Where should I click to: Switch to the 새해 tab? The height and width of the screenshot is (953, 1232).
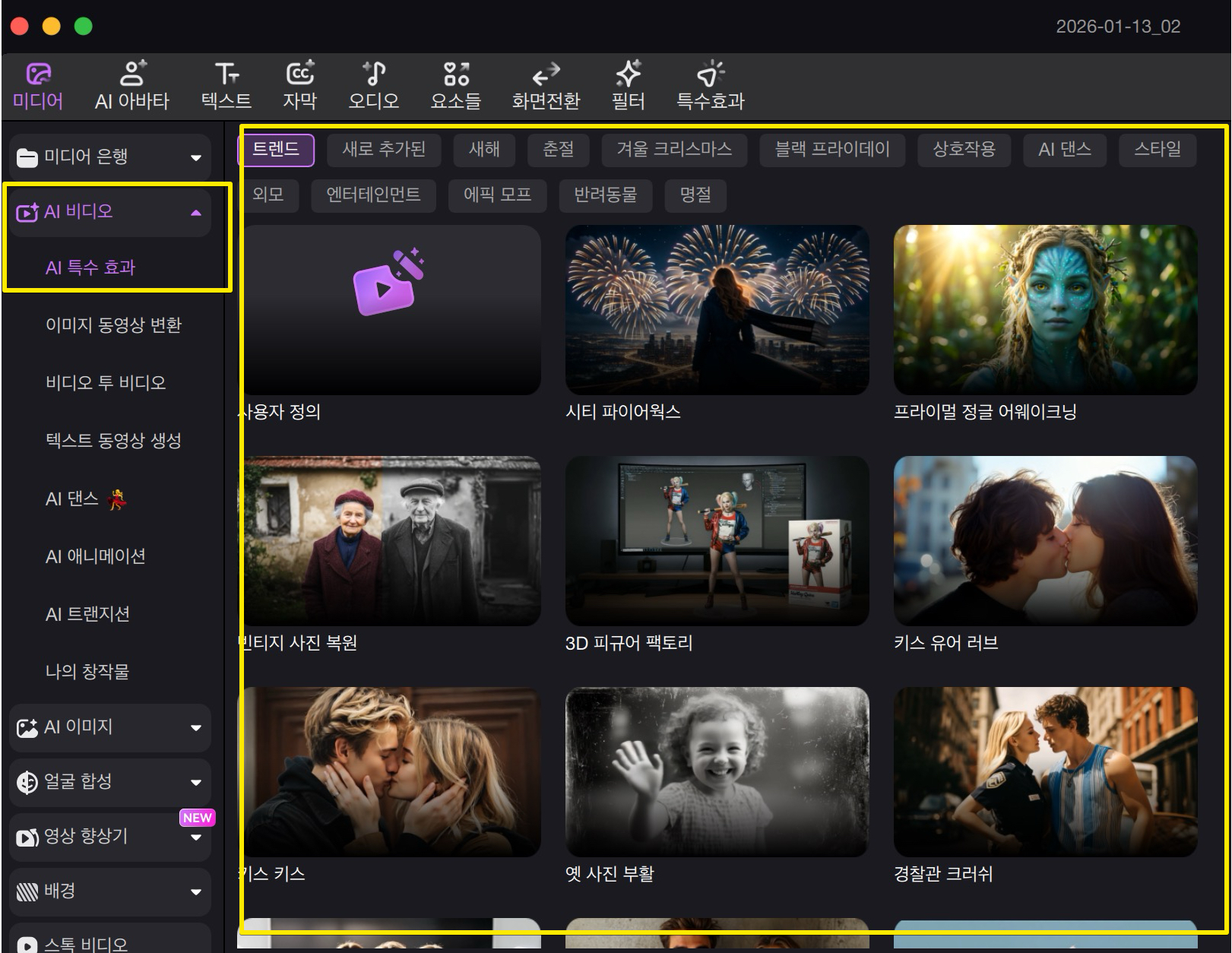485,149
